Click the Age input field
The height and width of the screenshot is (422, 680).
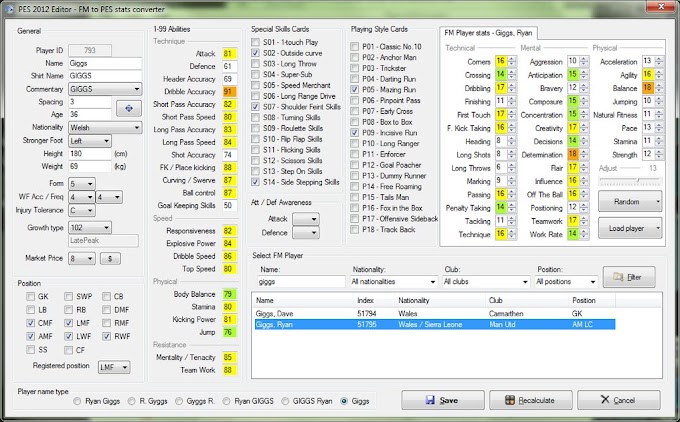pyautogui.click(x=90, y=115)
